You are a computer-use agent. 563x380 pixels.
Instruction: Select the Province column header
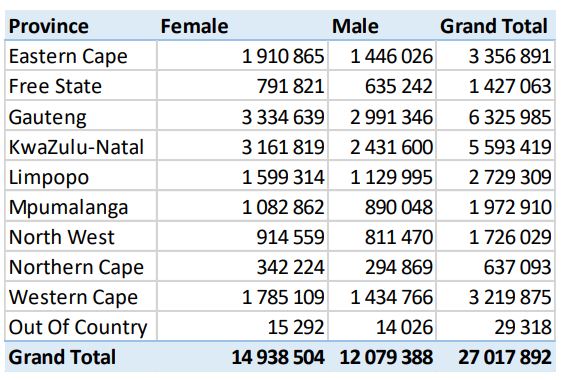point(48,26)
